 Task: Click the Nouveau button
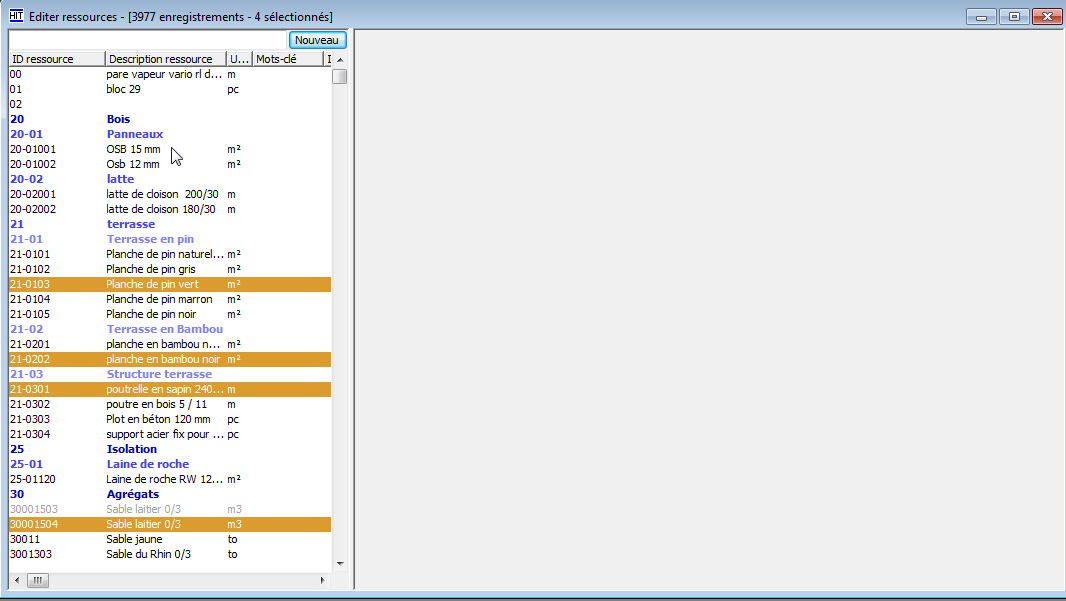318,40
